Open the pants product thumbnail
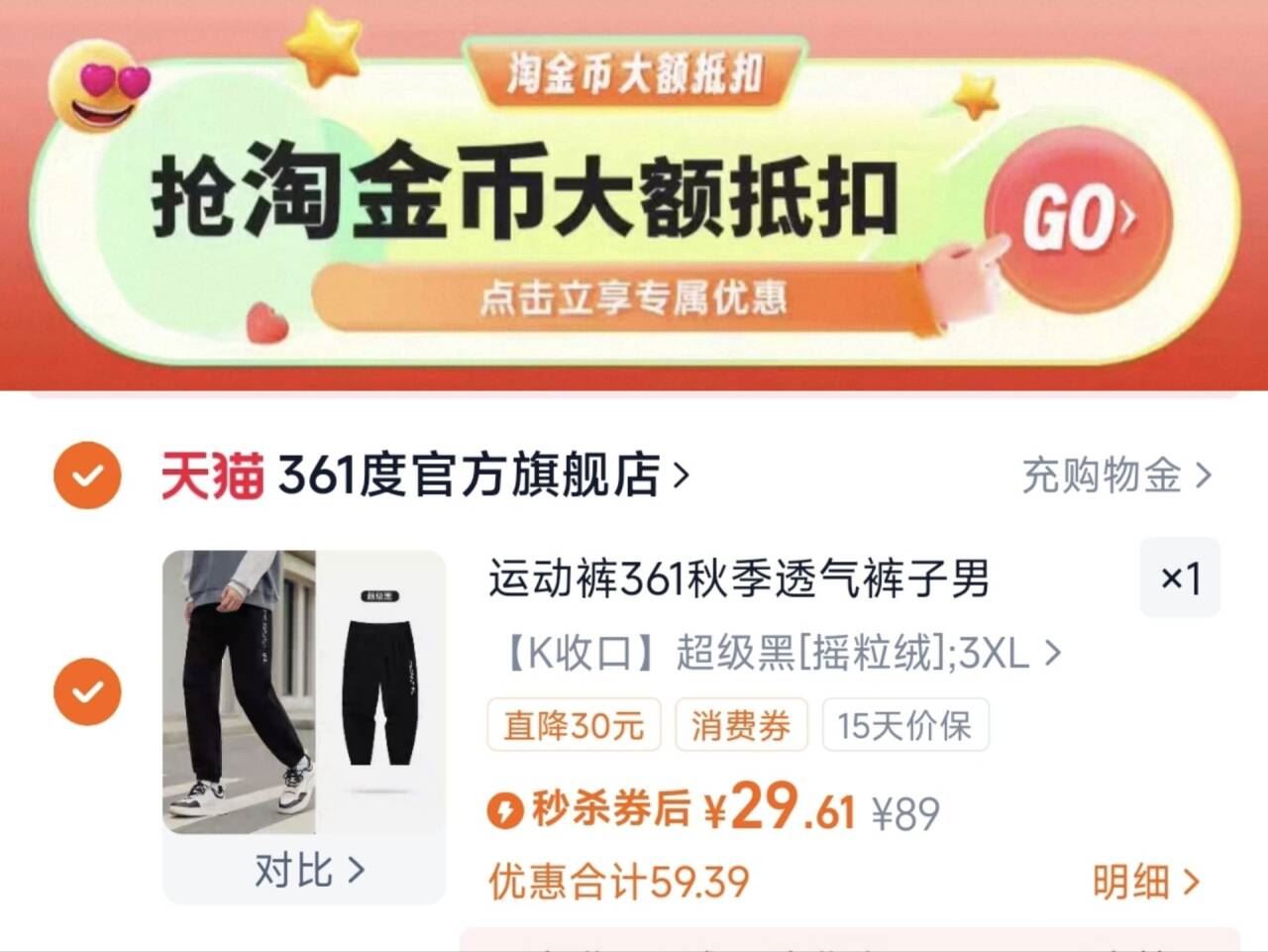Screen dimensions: 1268x952 coord(304,691)
